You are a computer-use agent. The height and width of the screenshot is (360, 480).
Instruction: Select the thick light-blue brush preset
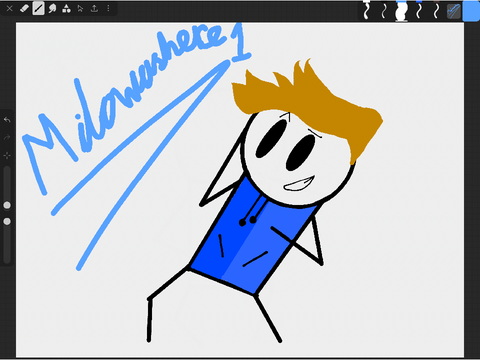tap(401, 11)
